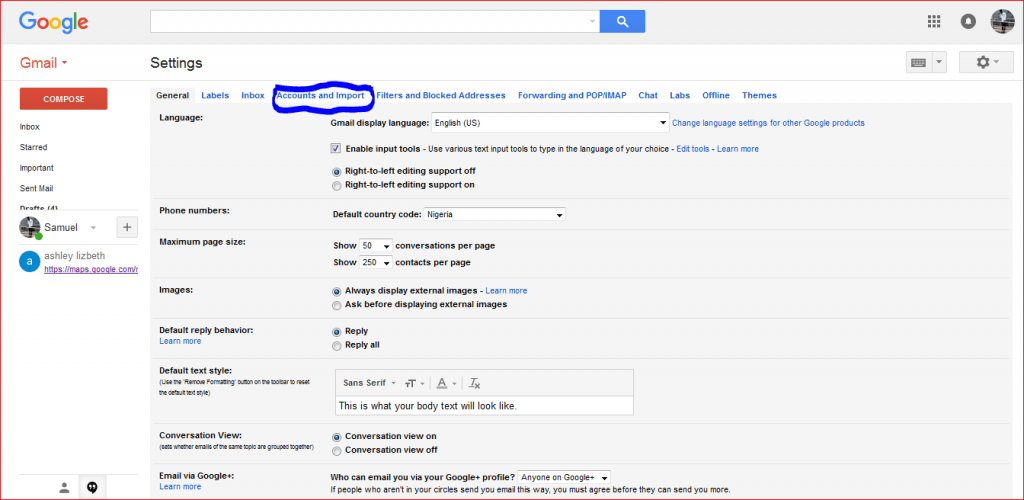Open the Sent Mail folder
The height and width of the screenshot is (500, 1024).
(x=37, y=189)
